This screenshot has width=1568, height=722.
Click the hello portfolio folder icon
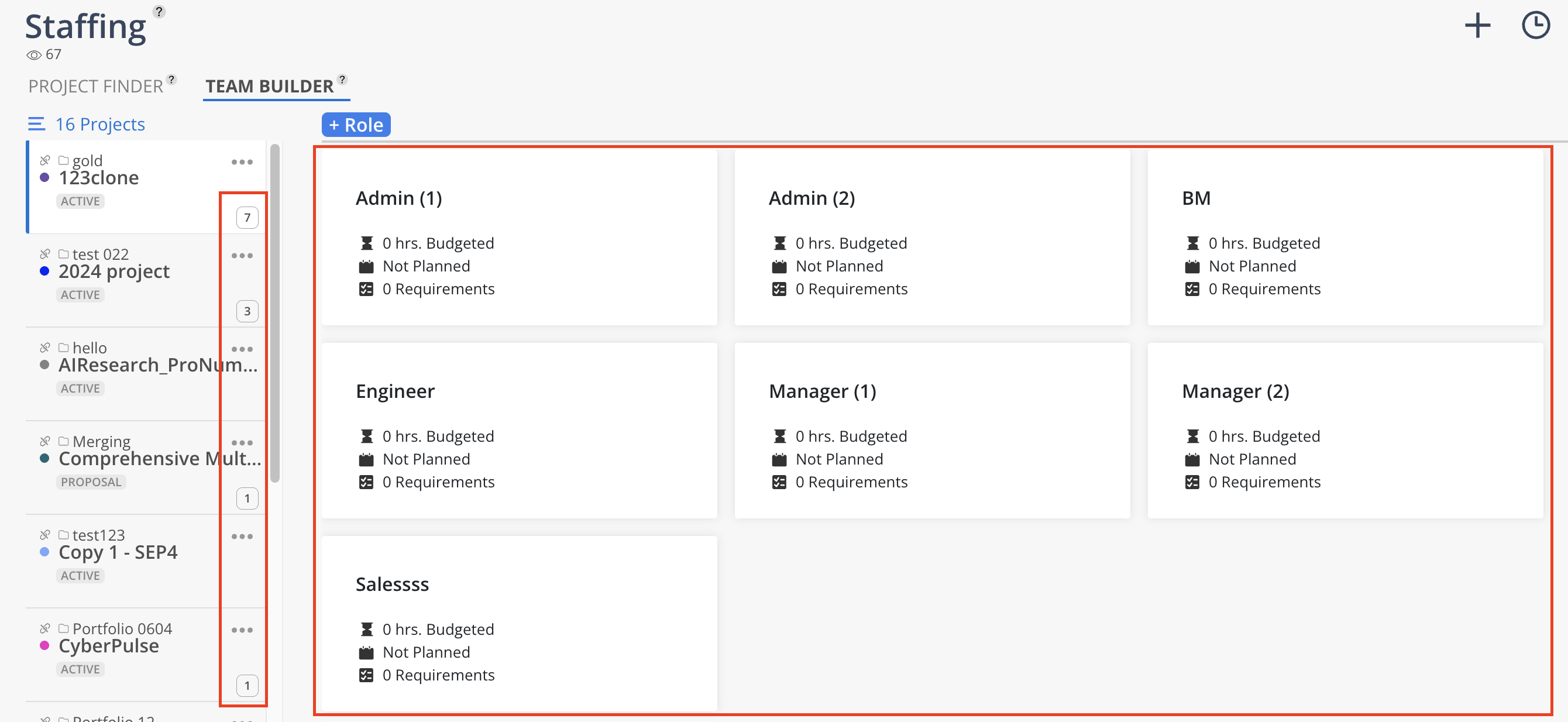[x=63, y=348]
